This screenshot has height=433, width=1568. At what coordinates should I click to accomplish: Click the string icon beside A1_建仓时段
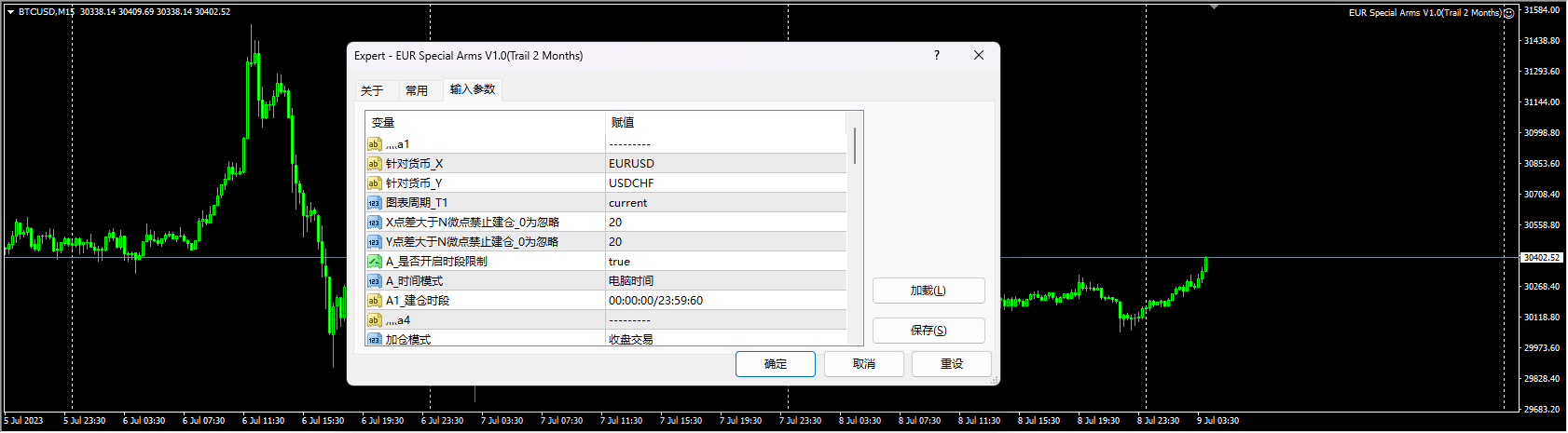pos(374,301)
